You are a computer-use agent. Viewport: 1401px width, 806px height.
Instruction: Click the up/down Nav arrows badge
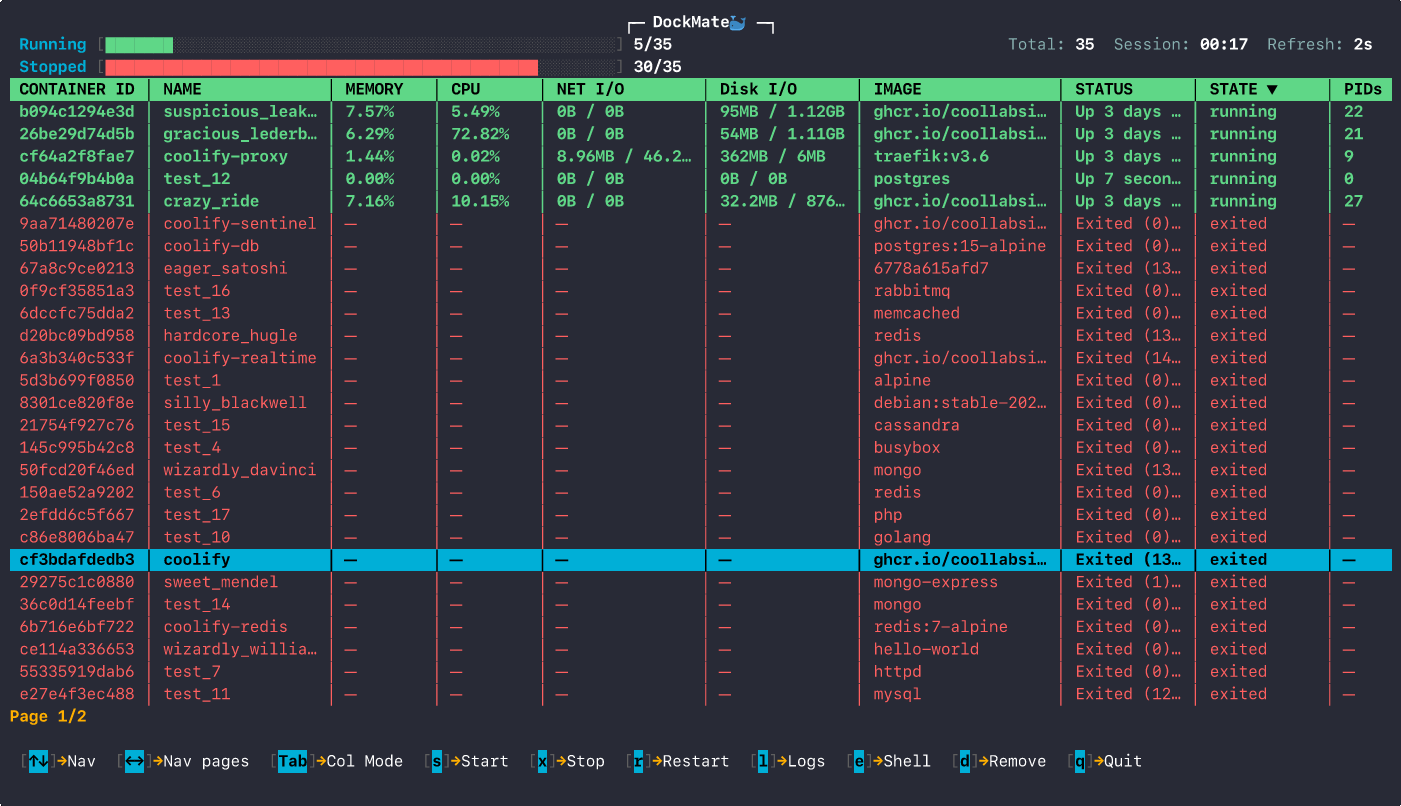(38, 761)
